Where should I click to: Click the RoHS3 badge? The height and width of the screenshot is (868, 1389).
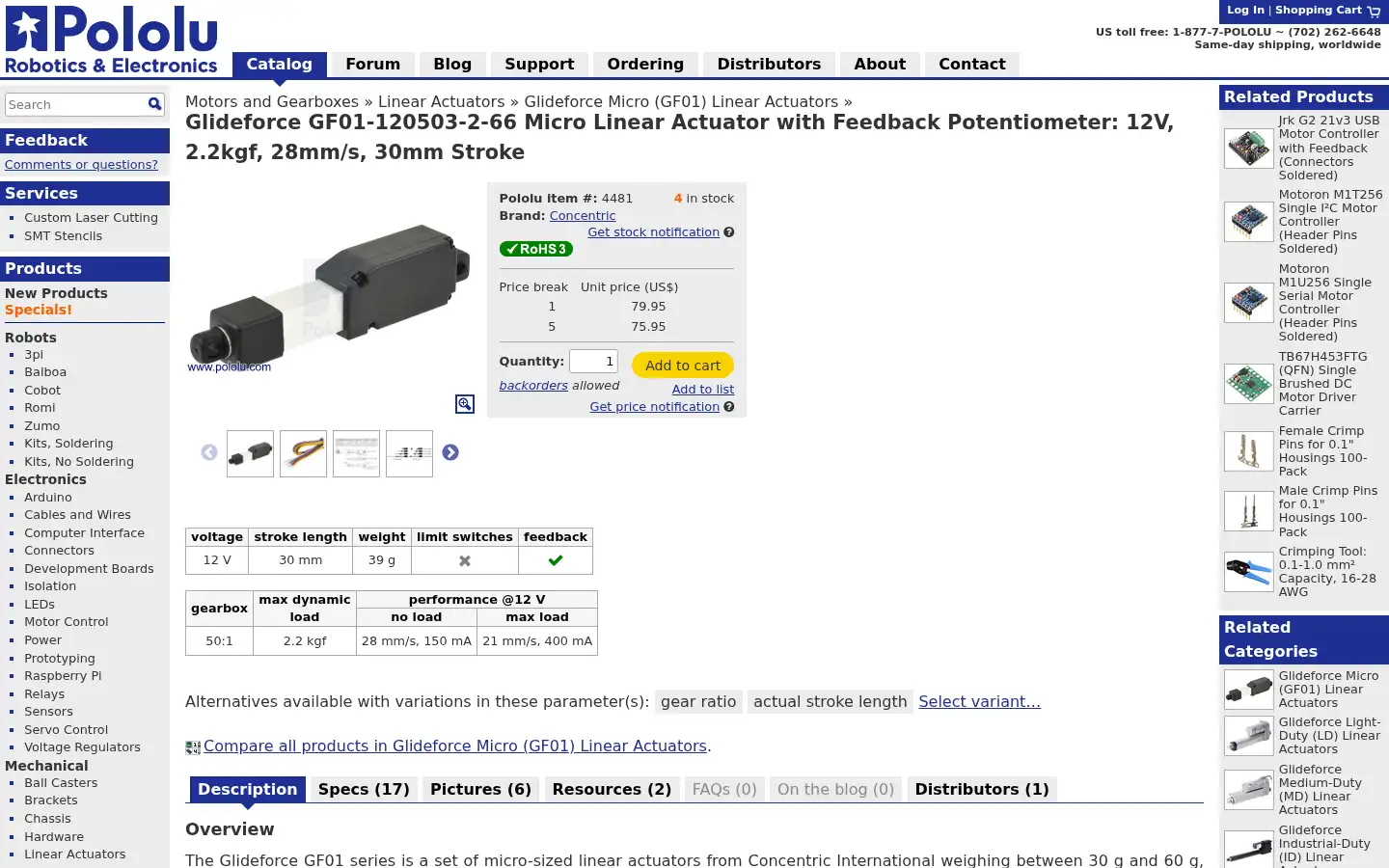pyautogui.click(x=536, y=249)
